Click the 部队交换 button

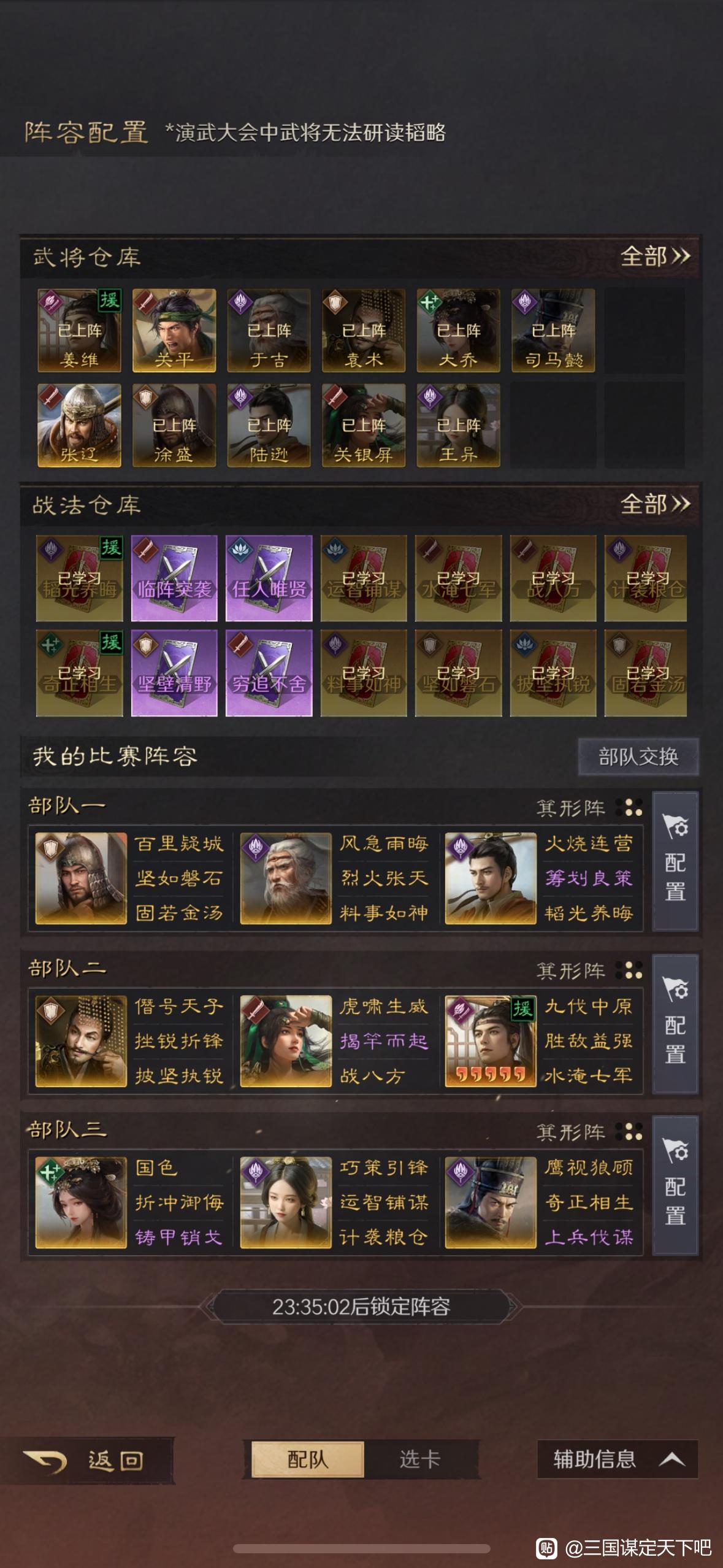638,756
